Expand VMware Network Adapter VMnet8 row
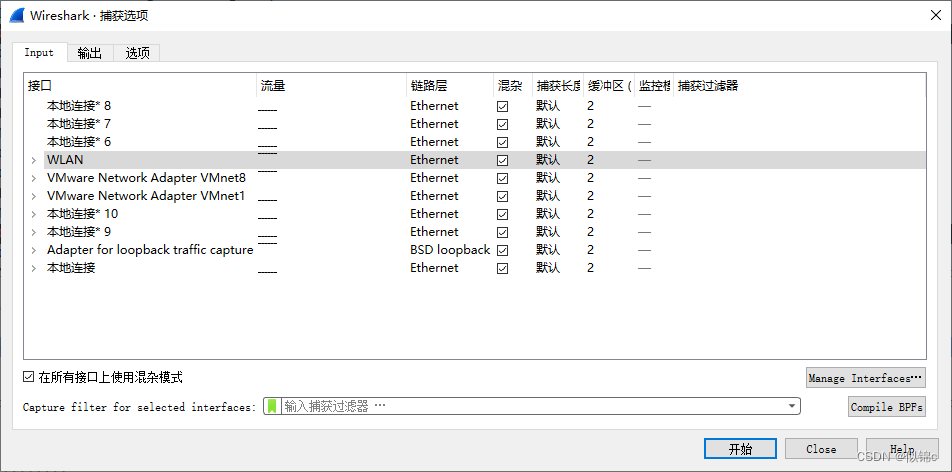 click(x=34, y=179)
